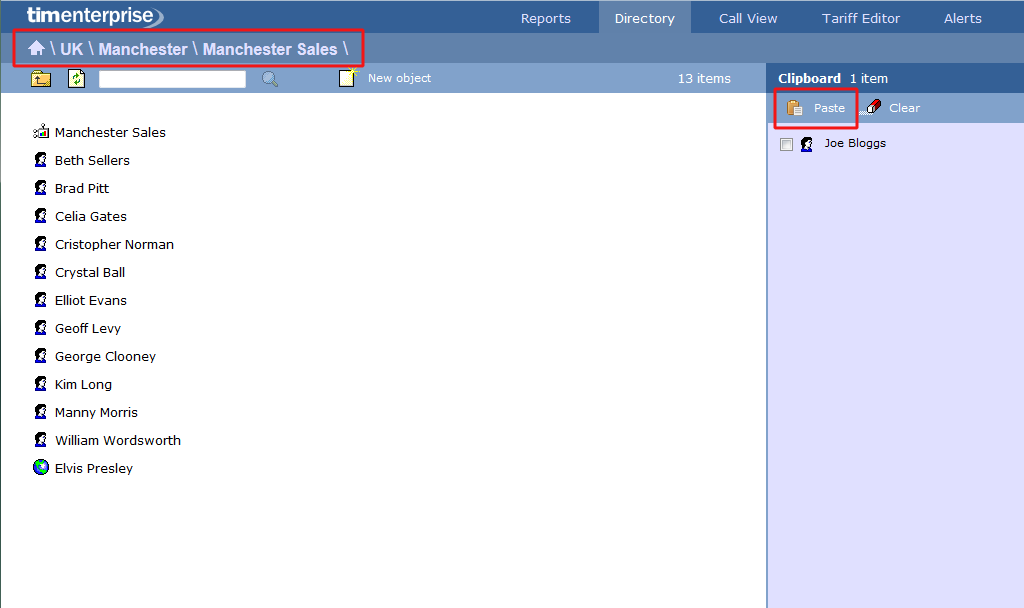1024x608 pixels.
Task: Click Manny Morris user icon
Action: click(40, 412)
